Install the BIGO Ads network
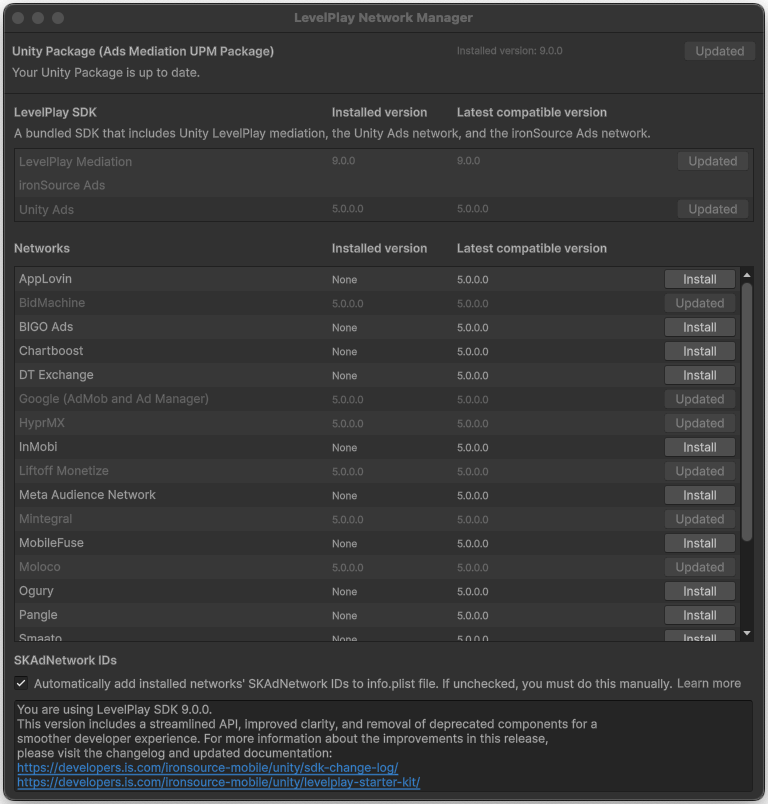Viewport: 768px width, 804px height. tap(699, 327)
